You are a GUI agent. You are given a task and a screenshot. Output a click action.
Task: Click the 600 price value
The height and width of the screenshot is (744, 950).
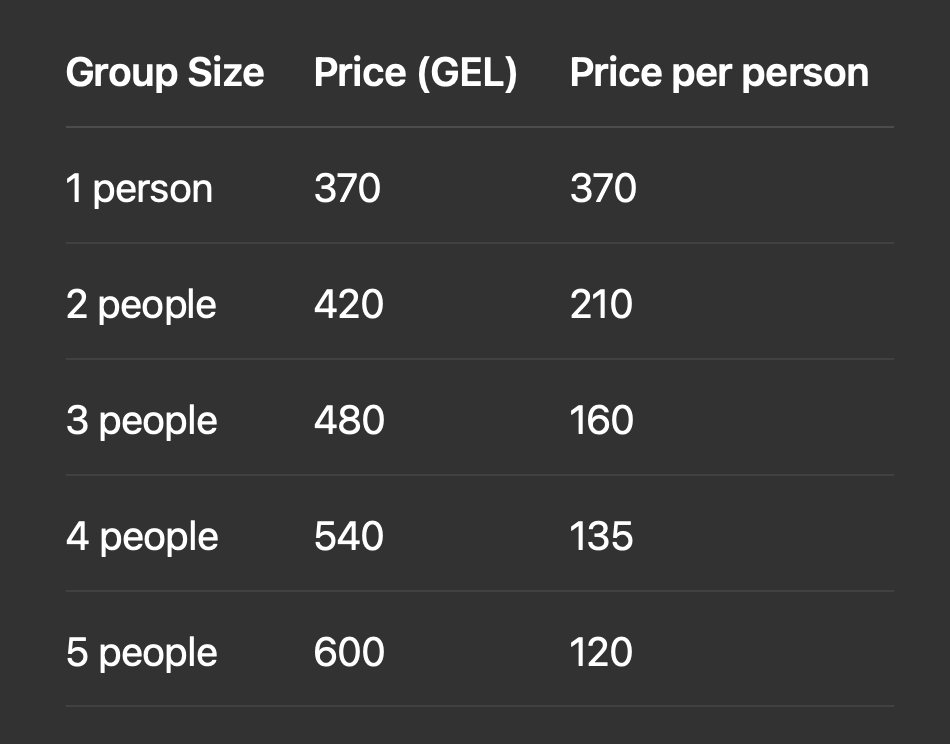click(x=350, y=653)
